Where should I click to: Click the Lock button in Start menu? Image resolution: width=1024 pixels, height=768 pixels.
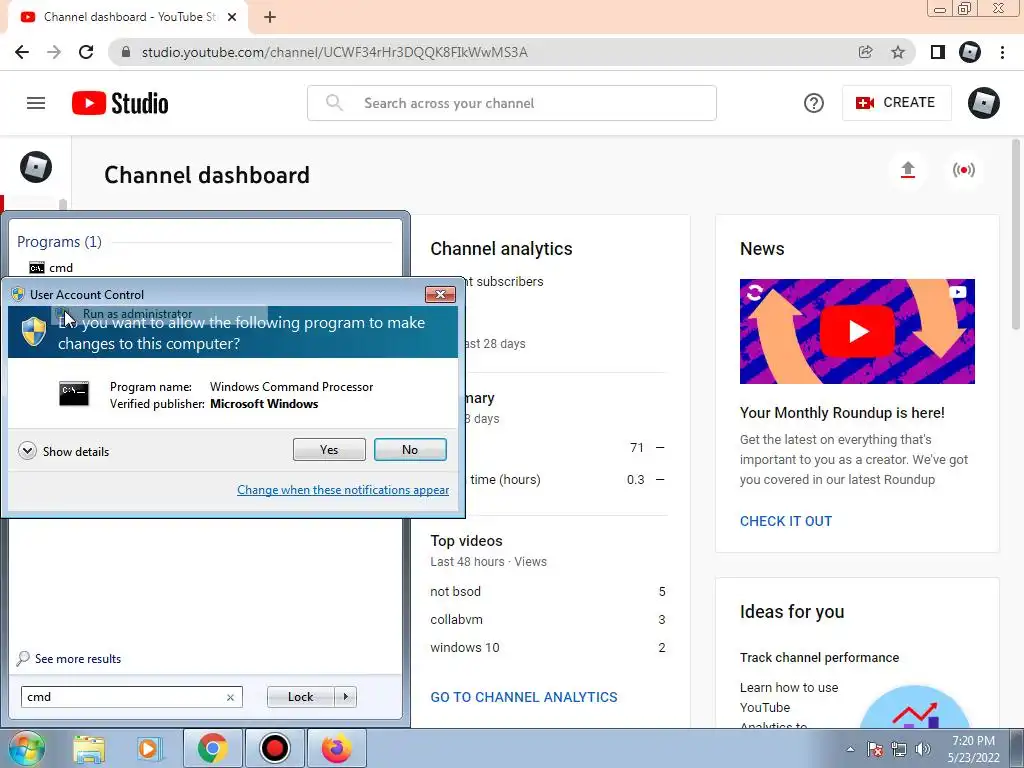point(300,697)
